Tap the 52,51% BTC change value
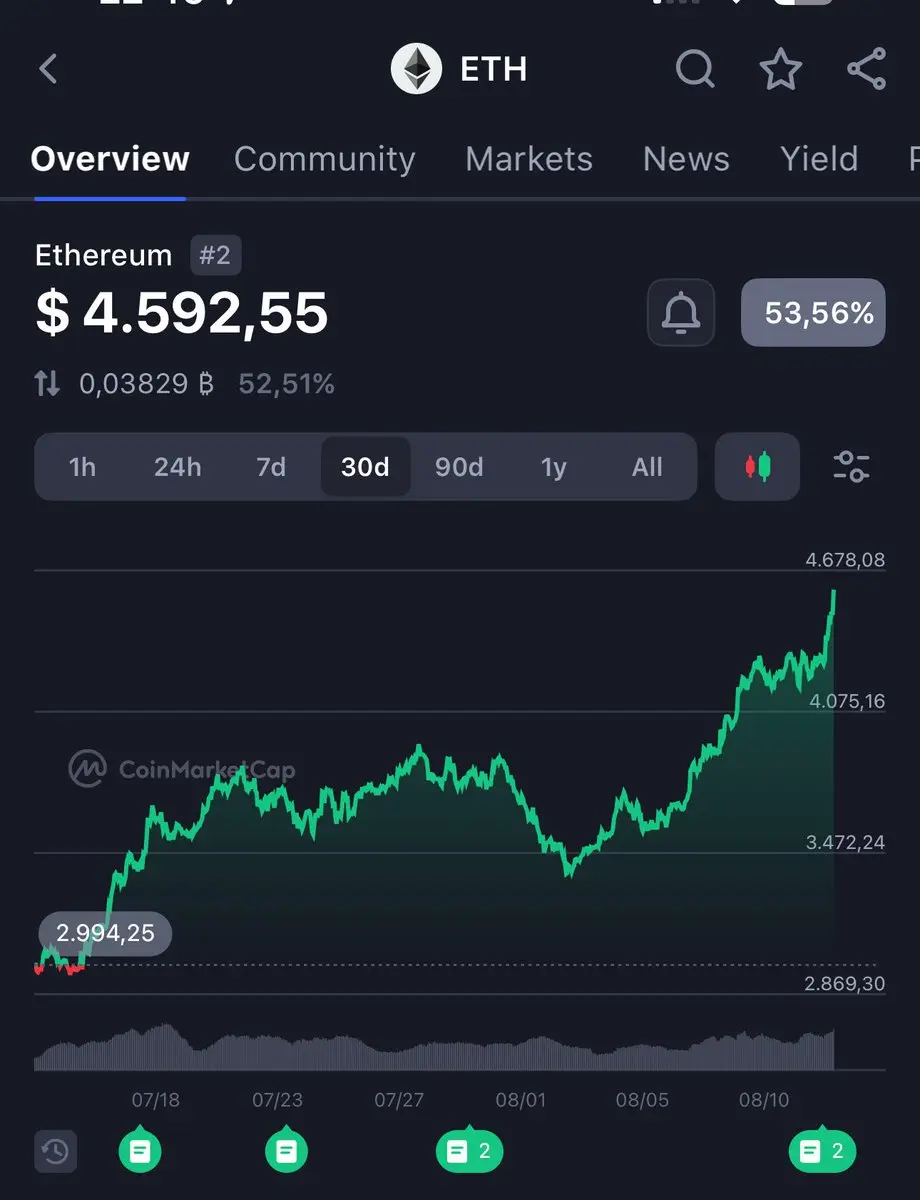Viewport: 920px width, 1200px height. point(286,384)
